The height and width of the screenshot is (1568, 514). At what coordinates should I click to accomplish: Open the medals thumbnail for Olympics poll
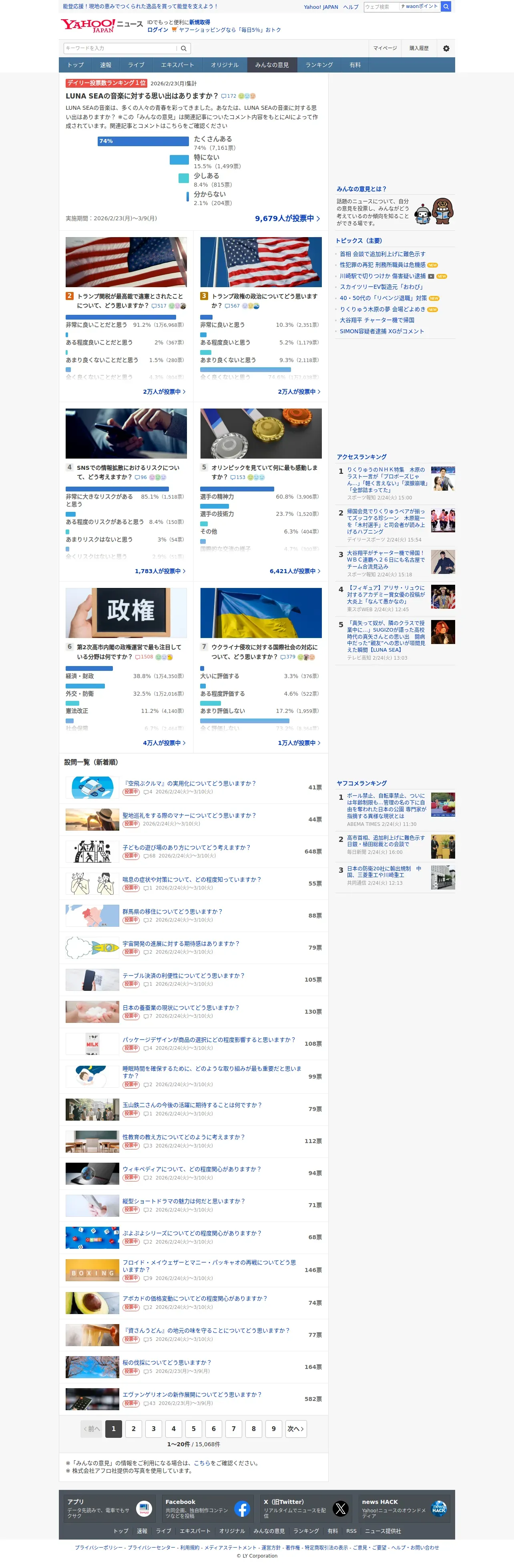261,433
